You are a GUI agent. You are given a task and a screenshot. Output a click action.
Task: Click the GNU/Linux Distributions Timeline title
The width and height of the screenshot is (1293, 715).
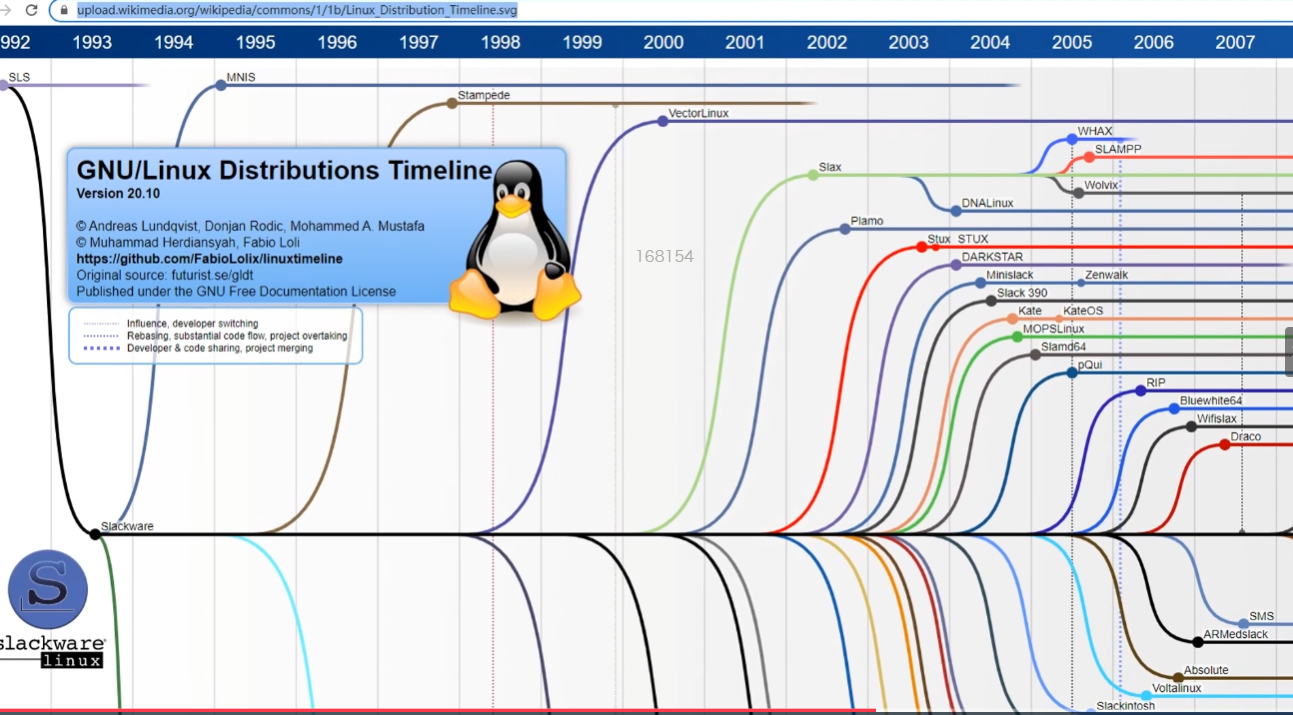tap(284, 170)
